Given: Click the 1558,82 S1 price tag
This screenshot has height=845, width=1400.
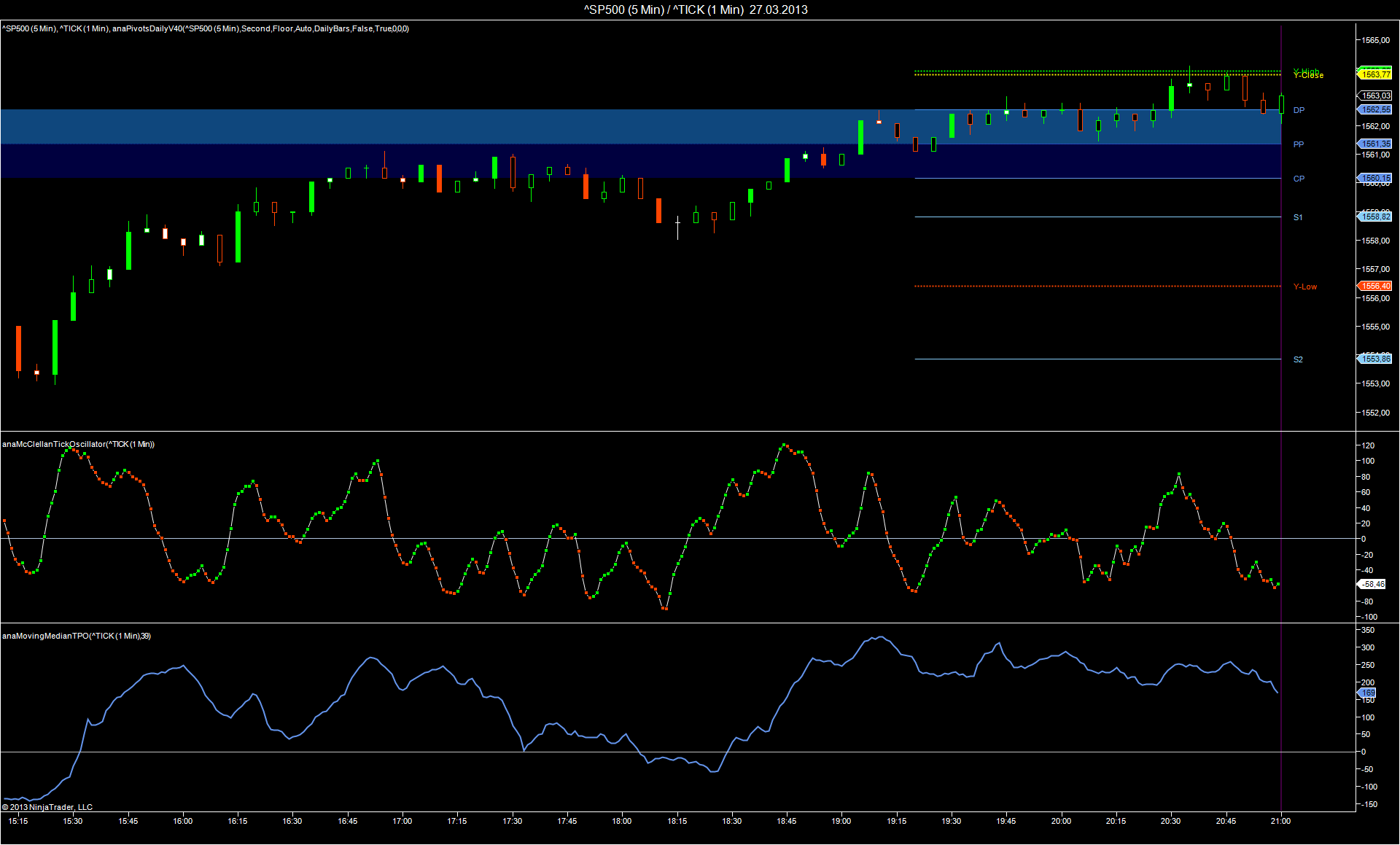Looking at the screenshot, I should point(1375,217).
